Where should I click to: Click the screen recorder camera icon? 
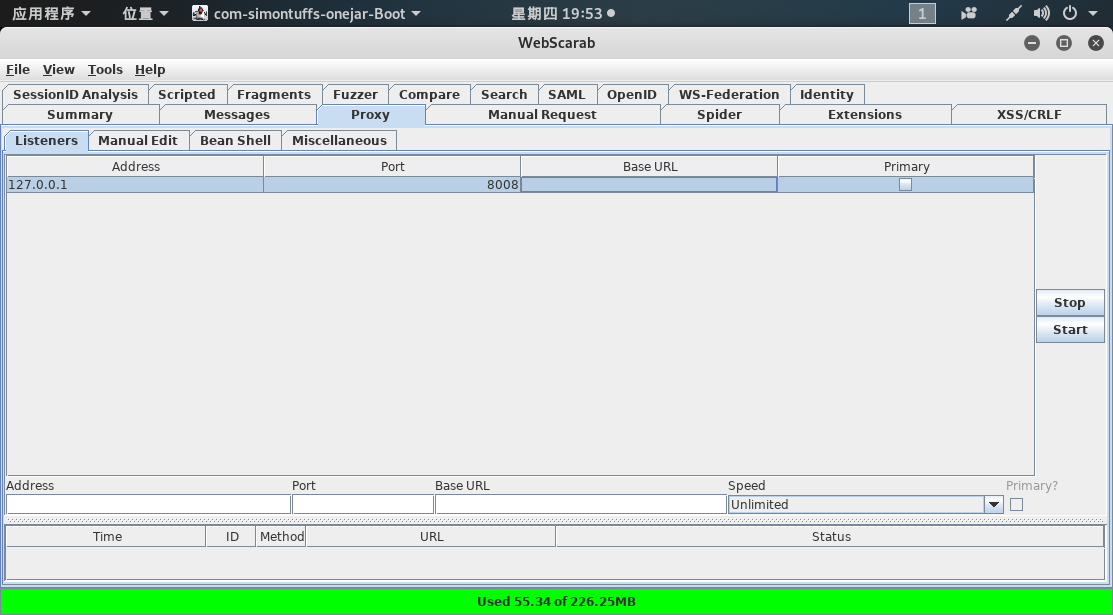click(x=969, y=13)
